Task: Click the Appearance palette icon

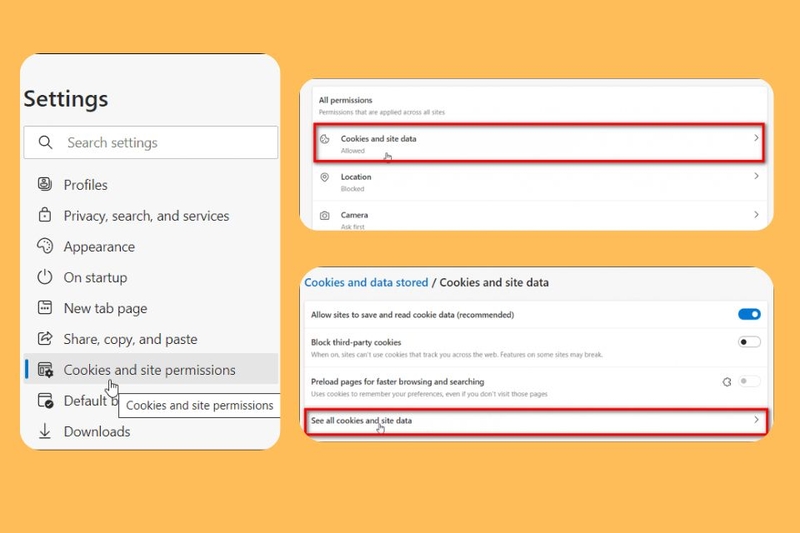Action: pos(45,246)
